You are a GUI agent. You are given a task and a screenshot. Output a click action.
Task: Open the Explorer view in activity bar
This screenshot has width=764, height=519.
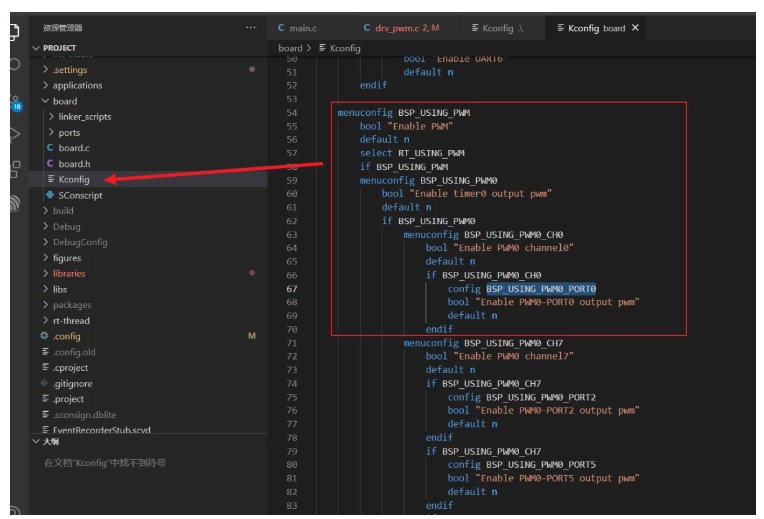(13, 30)
